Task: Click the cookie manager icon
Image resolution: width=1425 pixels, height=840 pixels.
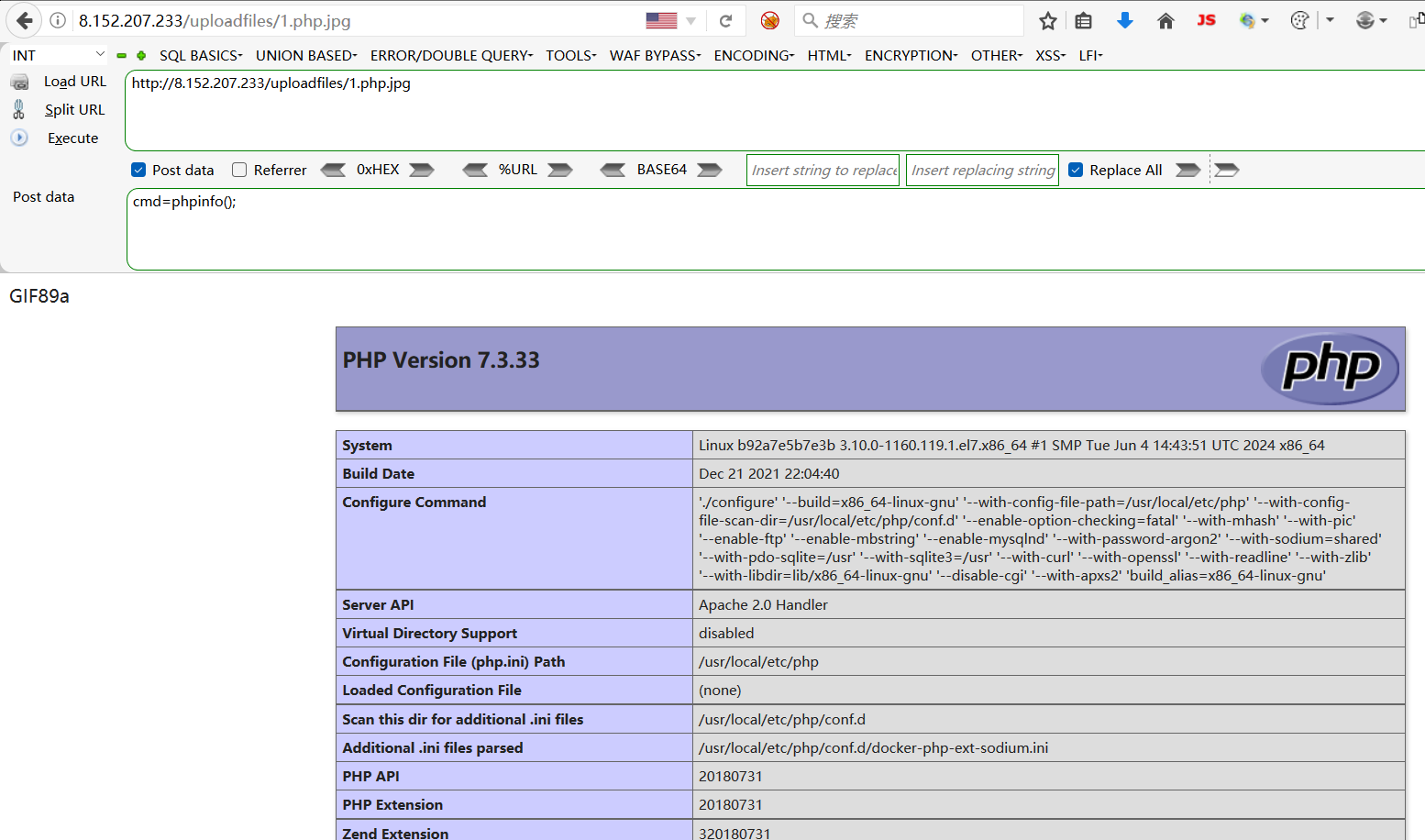Action: pos(1299,20)
